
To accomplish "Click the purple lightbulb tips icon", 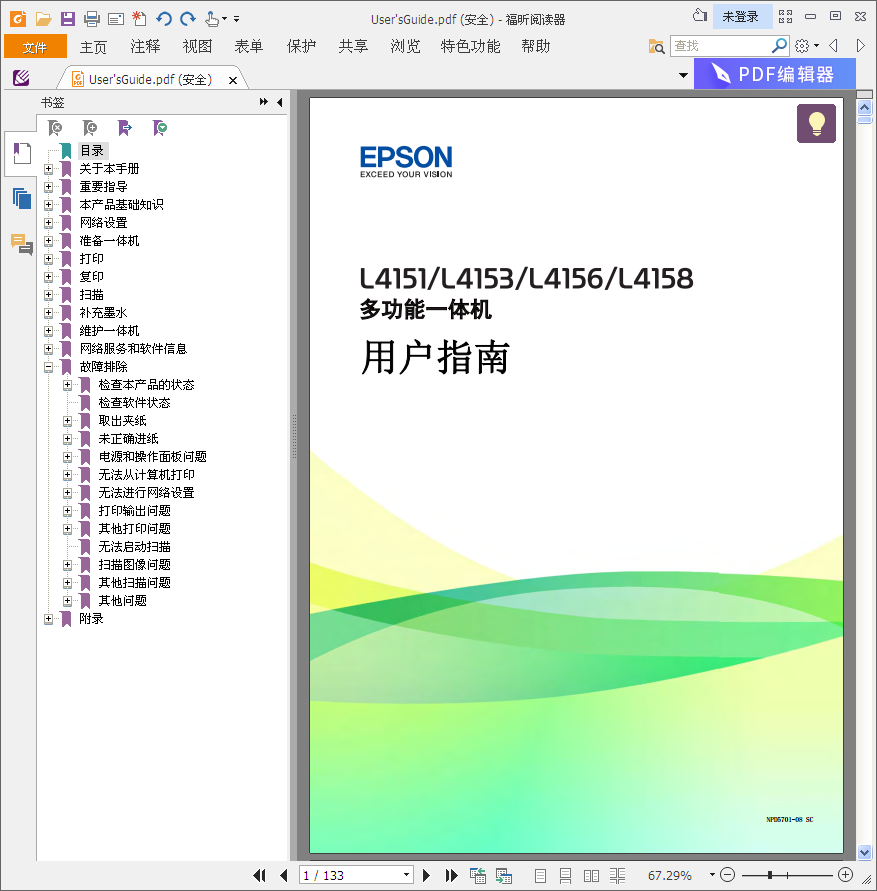I will pos(816,123).
